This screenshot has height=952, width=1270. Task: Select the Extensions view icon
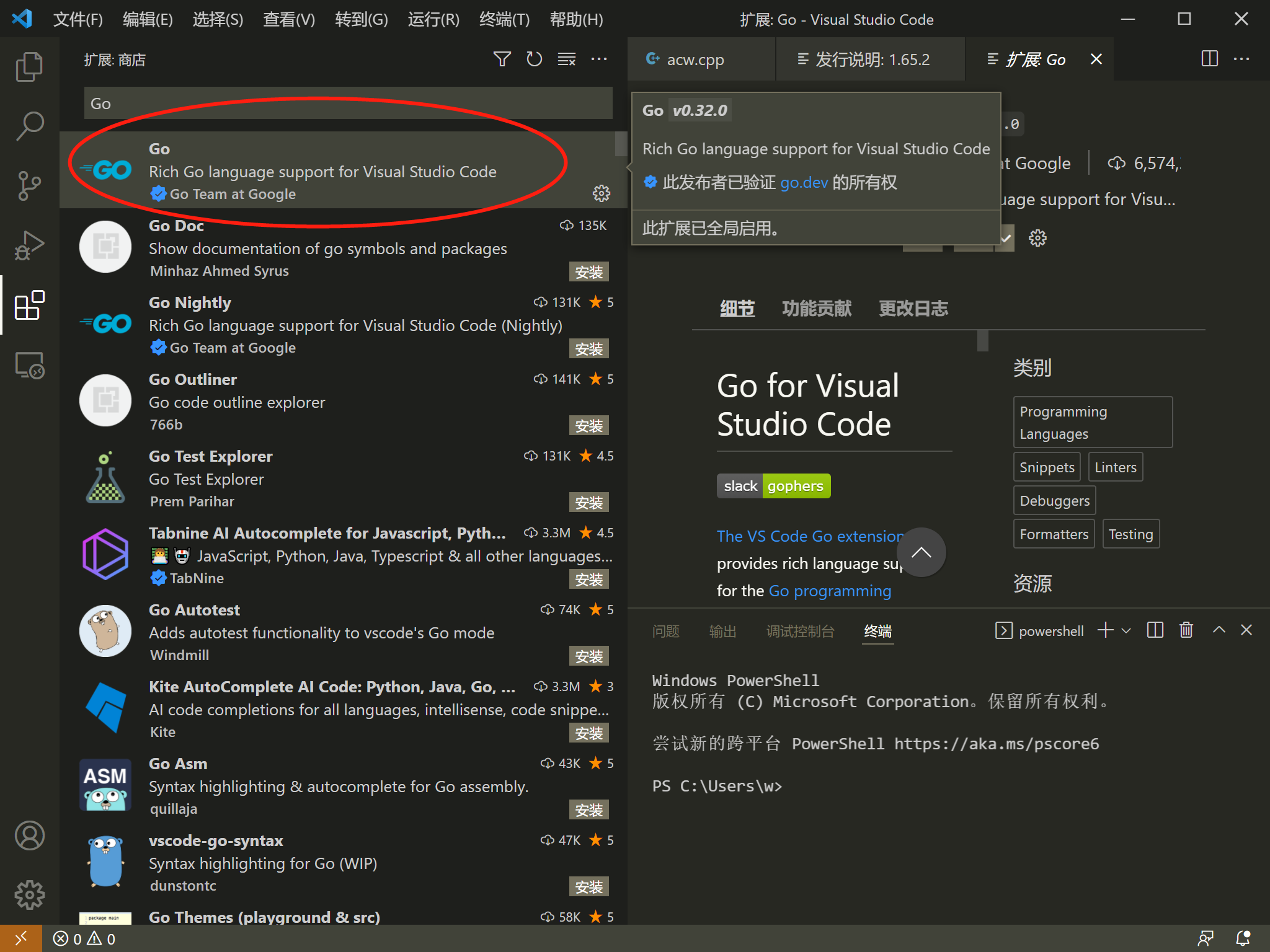29,305
